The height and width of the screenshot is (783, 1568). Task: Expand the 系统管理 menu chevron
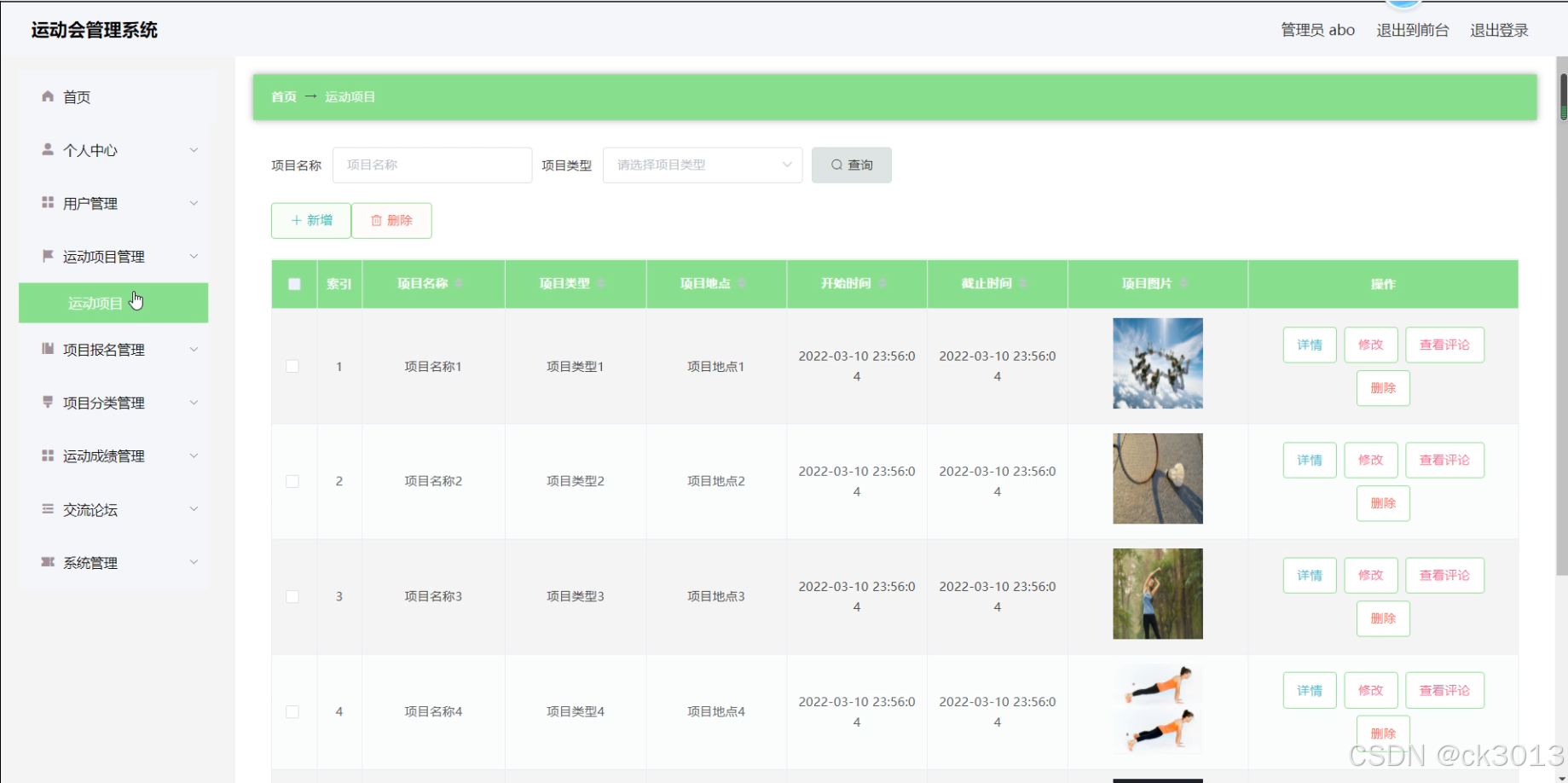point(194,562)
